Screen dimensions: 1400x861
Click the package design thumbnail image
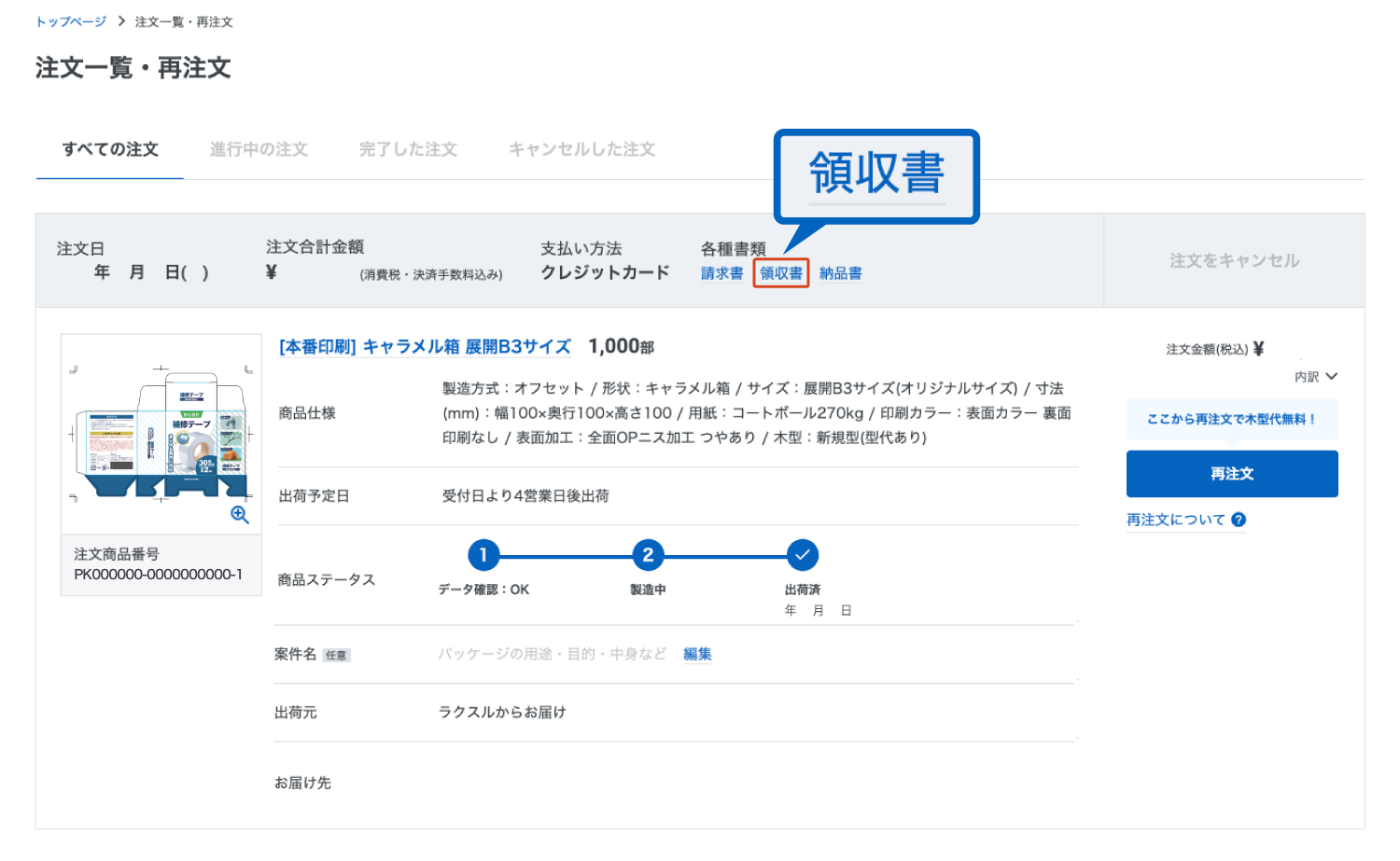[161, 434]
